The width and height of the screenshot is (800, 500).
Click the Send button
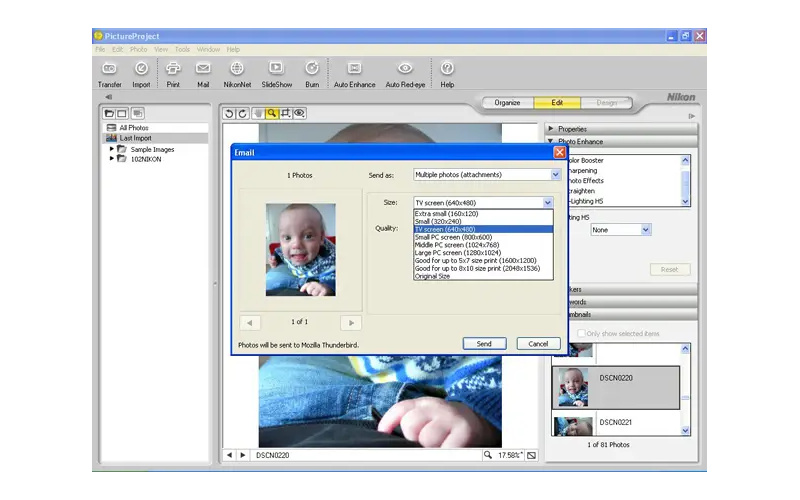(x=484, y=344)
